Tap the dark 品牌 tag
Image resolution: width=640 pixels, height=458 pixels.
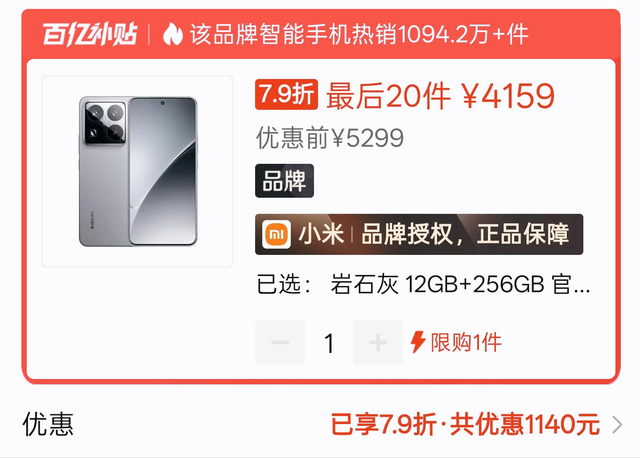coord(284,181)
